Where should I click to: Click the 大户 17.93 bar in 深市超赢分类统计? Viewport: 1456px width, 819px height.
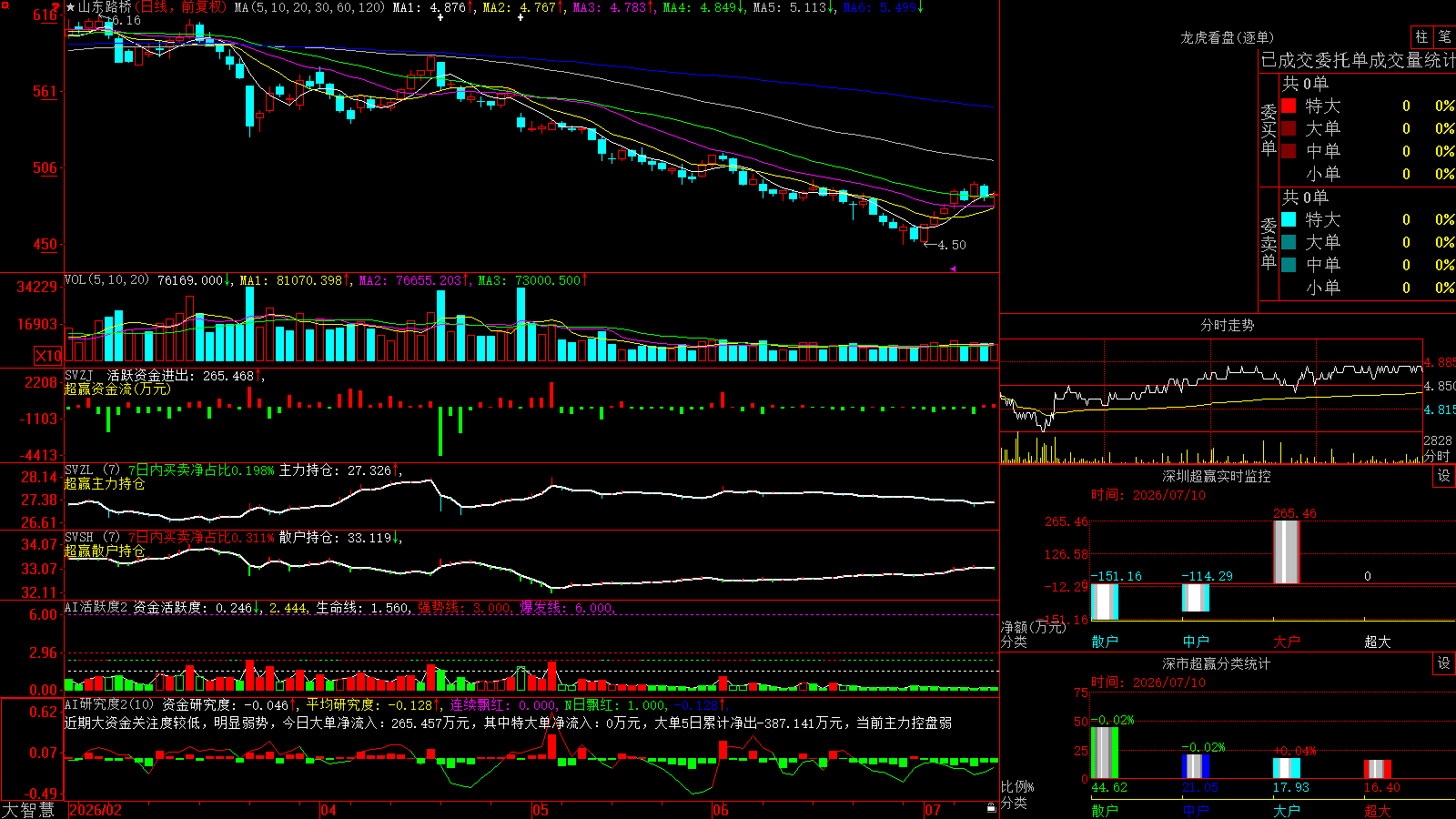1287,768
